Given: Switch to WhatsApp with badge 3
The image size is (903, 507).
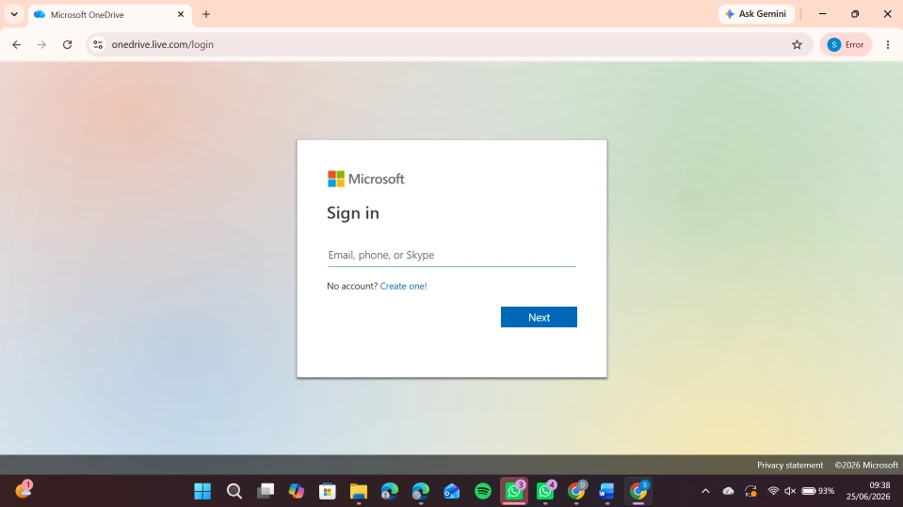Looking at the screenshot, I should tap(514, 491).
